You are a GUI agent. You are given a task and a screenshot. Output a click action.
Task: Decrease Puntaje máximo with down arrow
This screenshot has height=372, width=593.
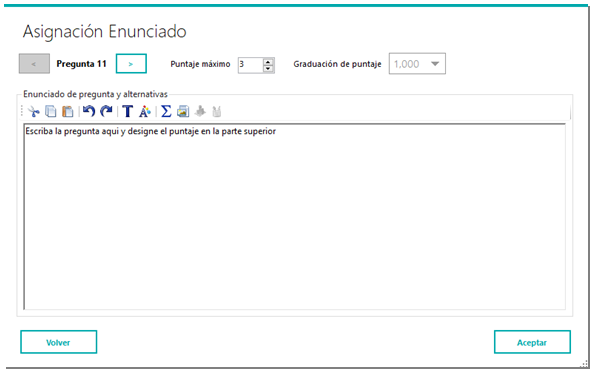tap(268, 68)
